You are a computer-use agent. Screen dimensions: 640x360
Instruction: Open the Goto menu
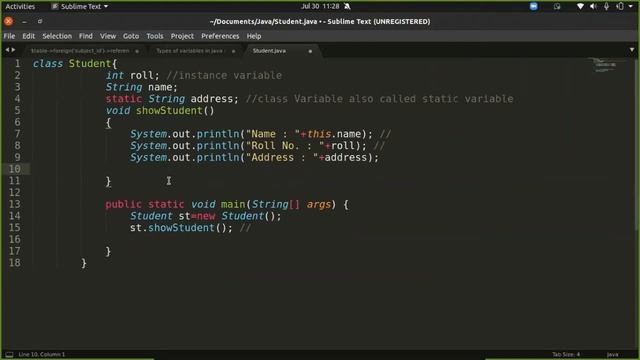pos(131,36)
